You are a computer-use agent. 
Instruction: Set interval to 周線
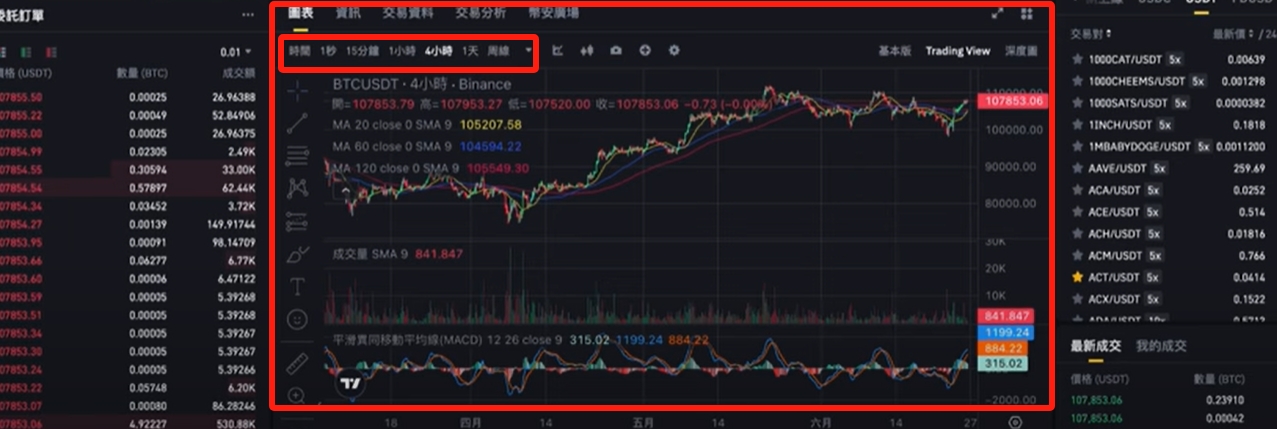tap(498, 51)
